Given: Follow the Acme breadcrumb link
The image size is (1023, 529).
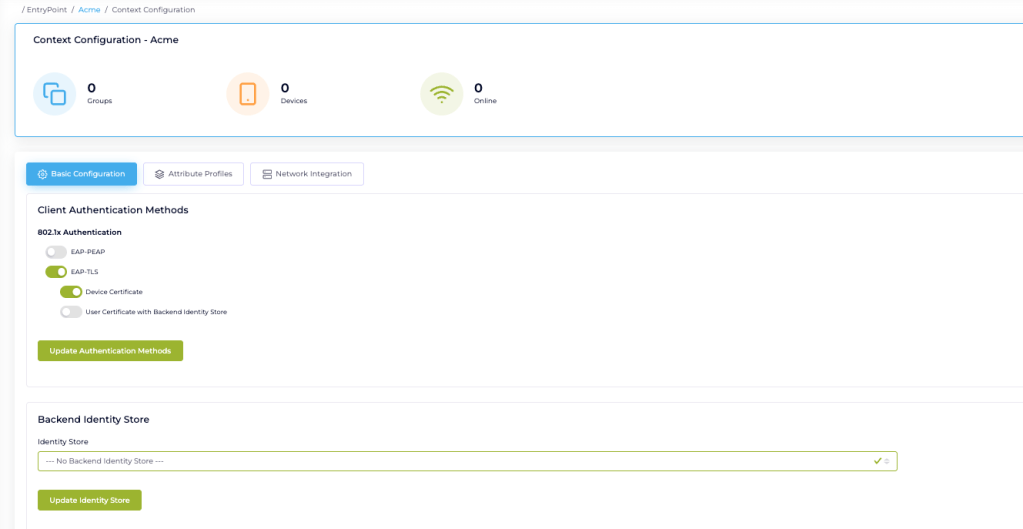Looking at the screenshot, I should [89, 10].
